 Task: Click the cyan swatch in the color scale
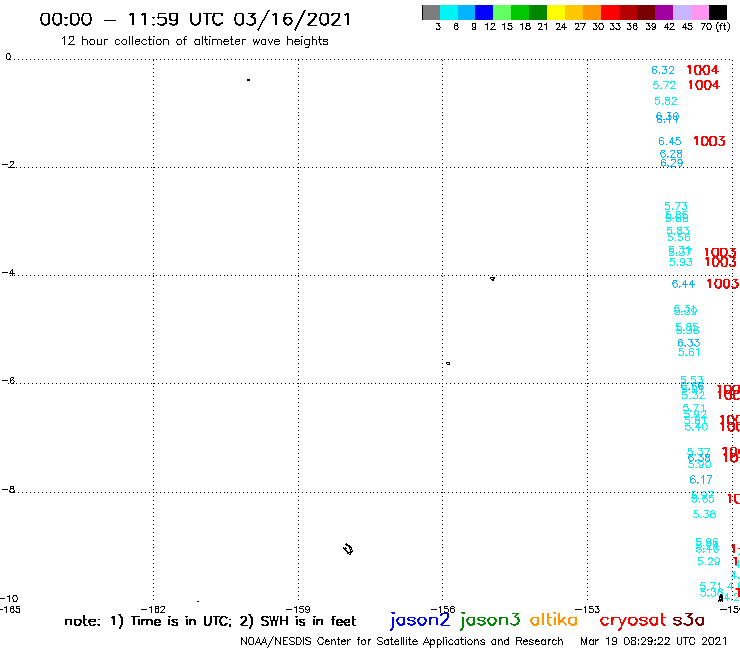point(449,12)
